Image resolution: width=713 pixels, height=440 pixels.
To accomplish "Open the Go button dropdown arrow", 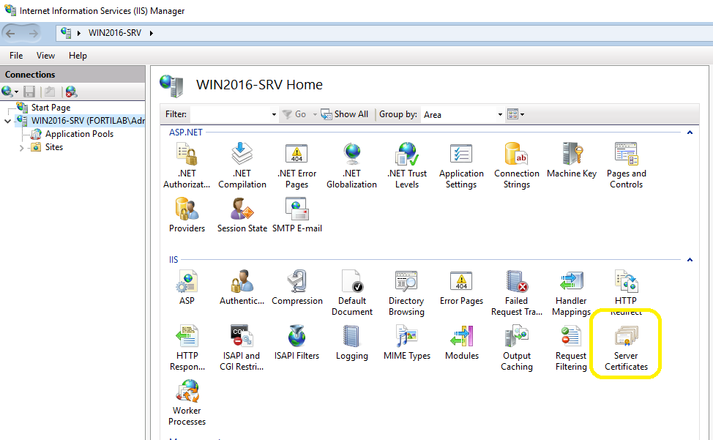I will pos(315,115).
